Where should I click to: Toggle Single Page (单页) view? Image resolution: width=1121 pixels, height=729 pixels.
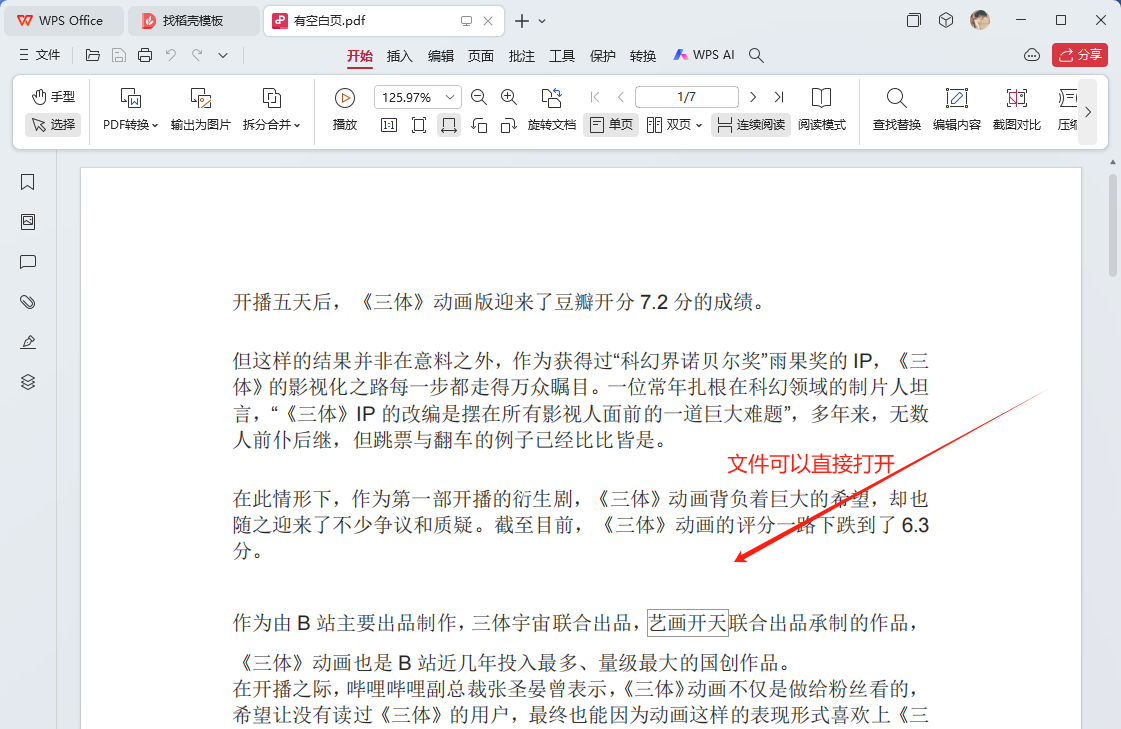point(611,125)
